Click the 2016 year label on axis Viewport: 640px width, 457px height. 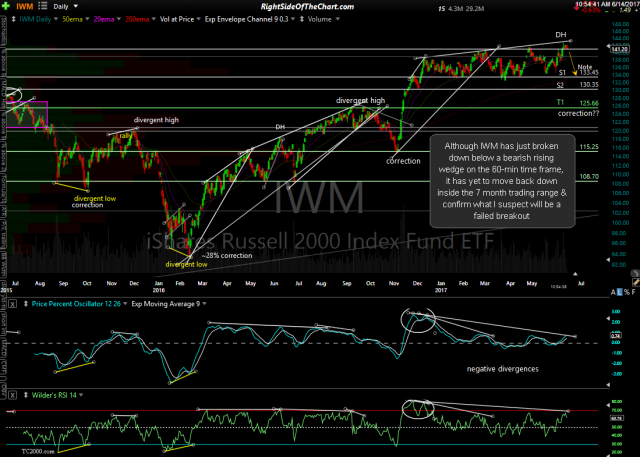[x=158, y=290]
